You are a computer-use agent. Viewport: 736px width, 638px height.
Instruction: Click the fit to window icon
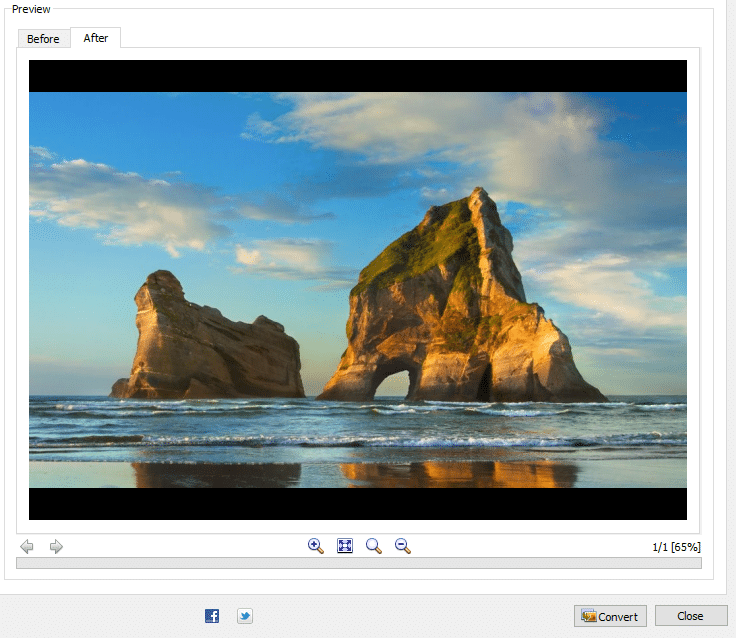point(345,546)
